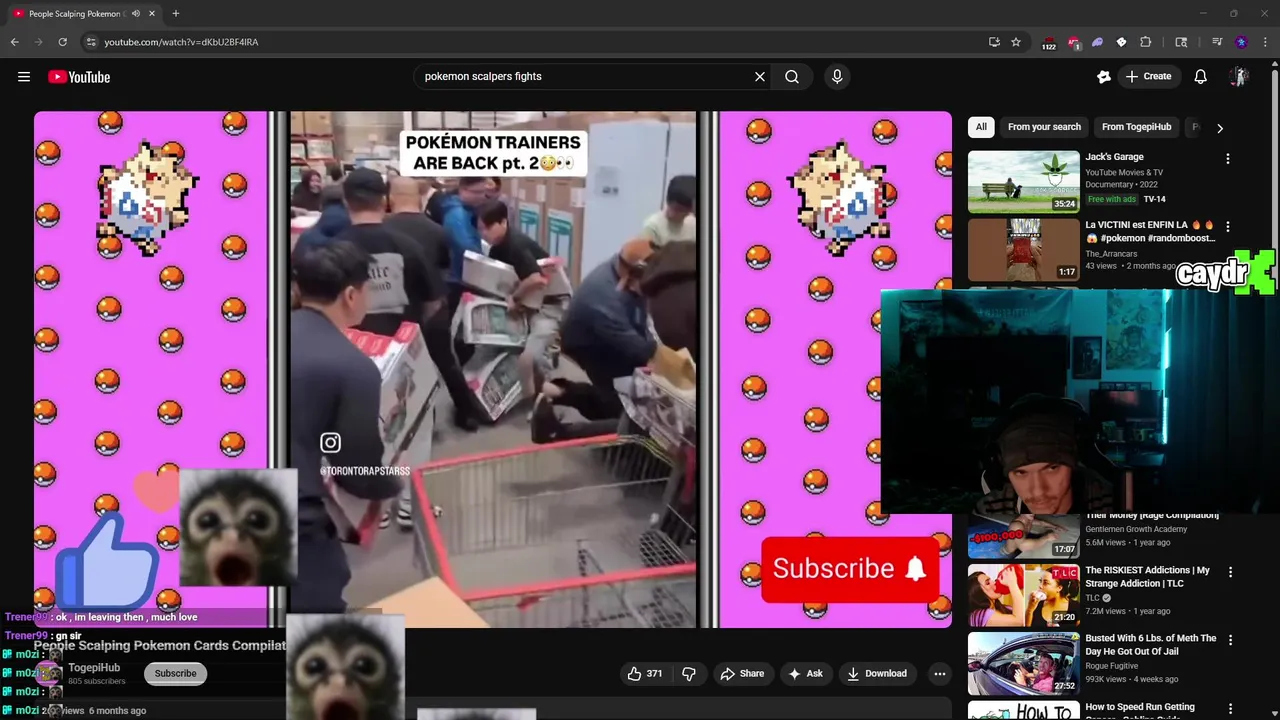Go back in browser history
Viewport: 1280px width, 720px height.
14,42
